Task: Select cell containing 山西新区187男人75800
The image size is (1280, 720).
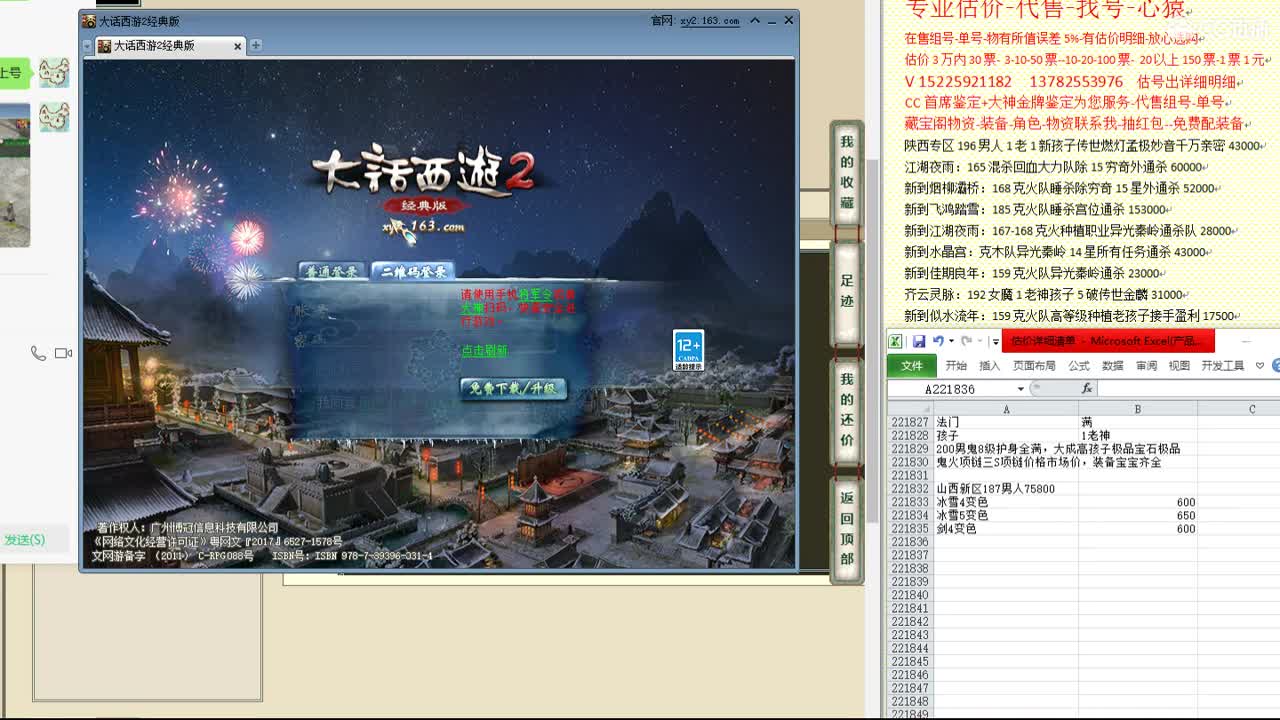Action: click(x=1006, y=489)
